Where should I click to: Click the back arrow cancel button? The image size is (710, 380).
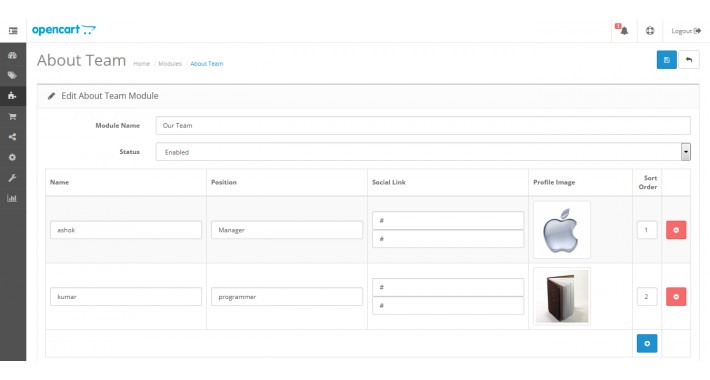689,60
